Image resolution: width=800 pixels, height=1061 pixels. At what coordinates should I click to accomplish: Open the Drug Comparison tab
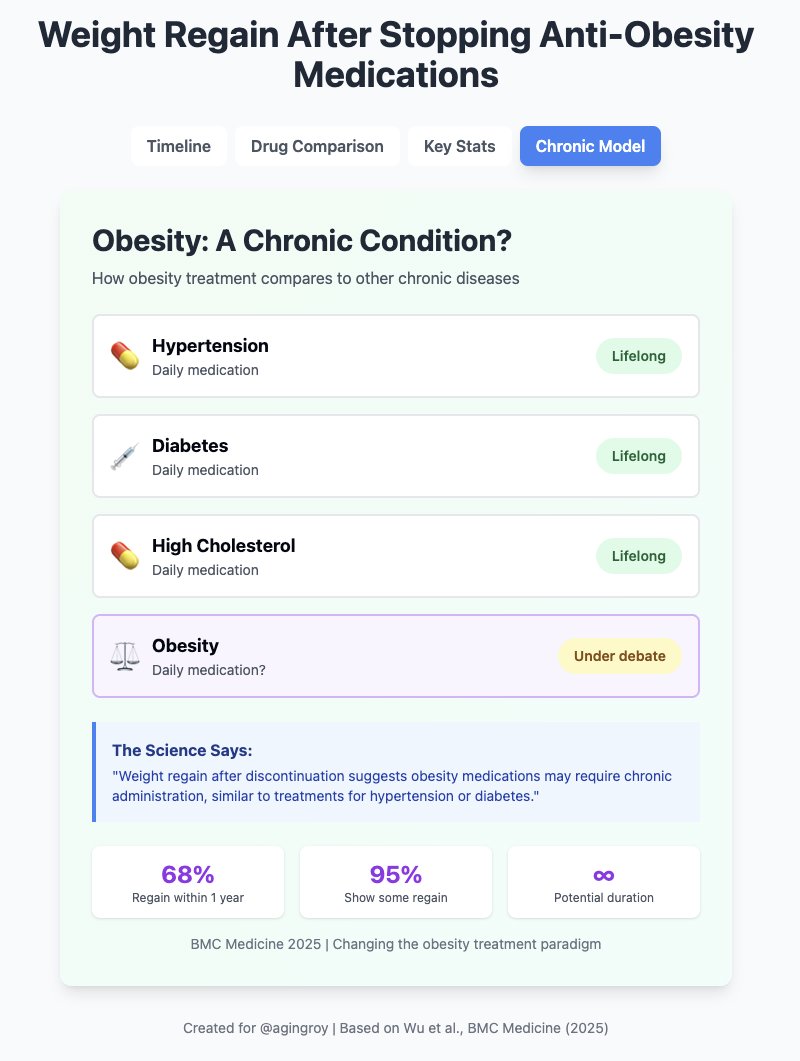[317, 146]
